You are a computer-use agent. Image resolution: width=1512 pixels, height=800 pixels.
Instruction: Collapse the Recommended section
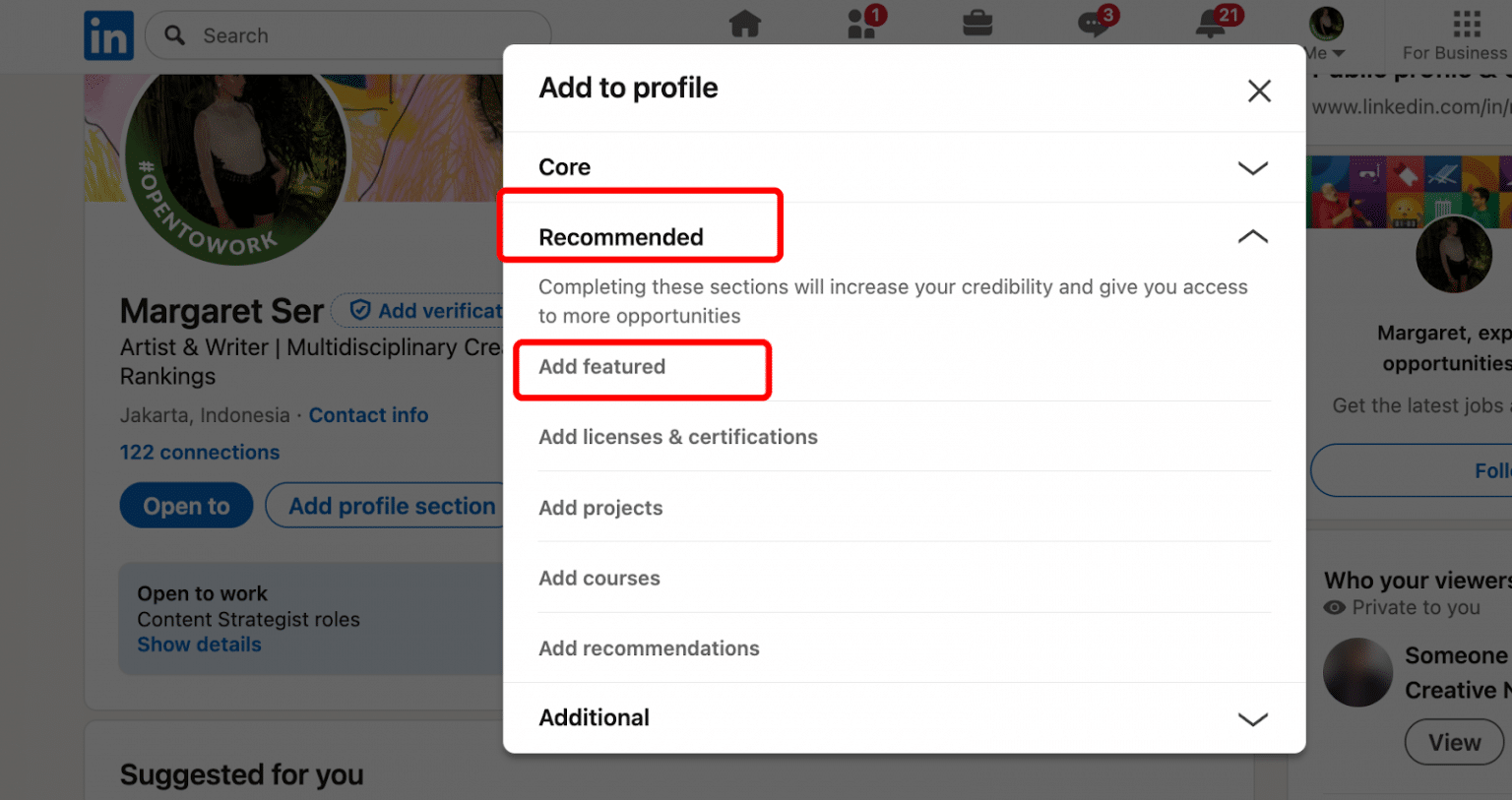[x=905, y=237]
